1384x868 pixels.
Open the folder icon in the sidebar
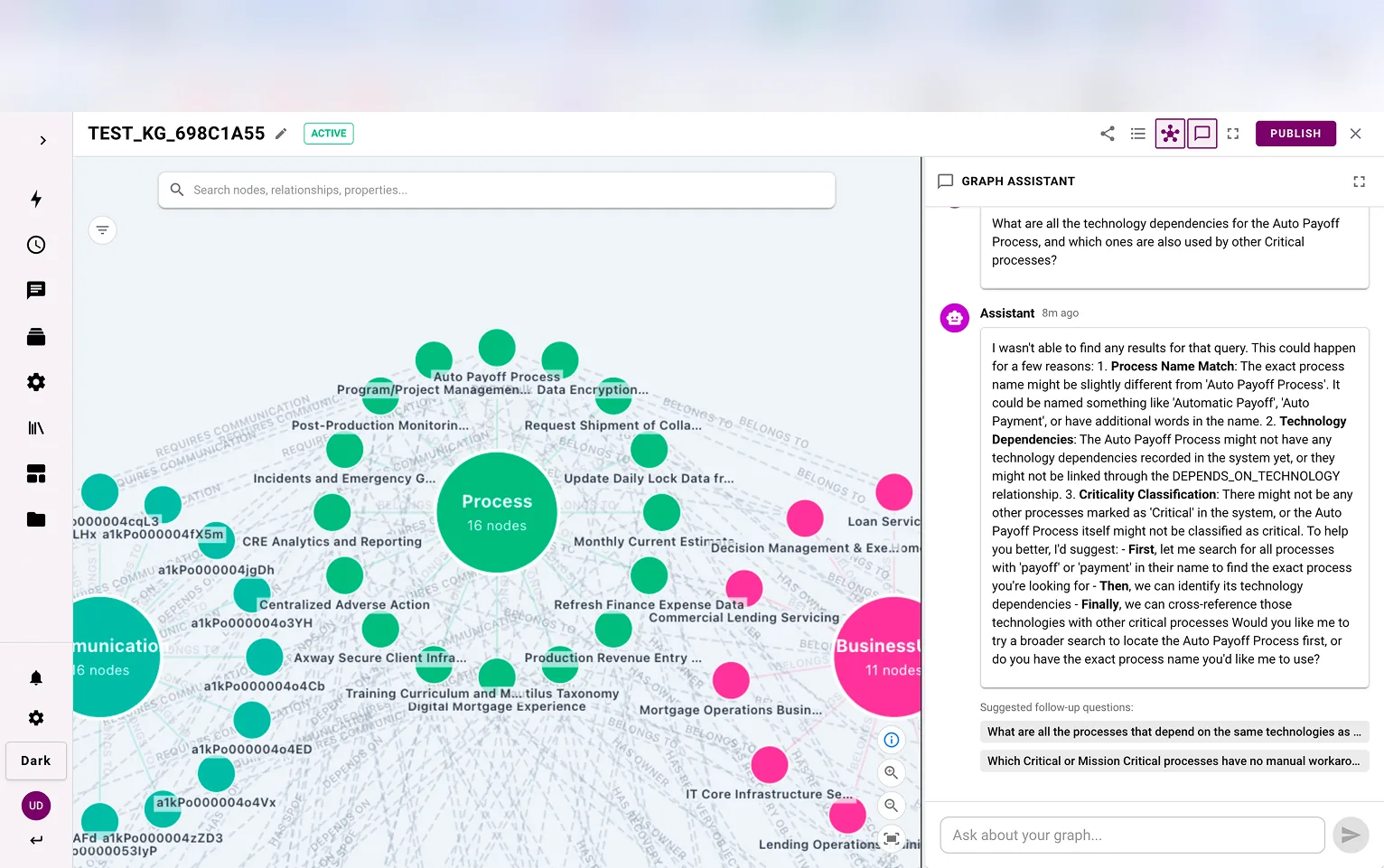pyautogui.click(x=36, y=519)
